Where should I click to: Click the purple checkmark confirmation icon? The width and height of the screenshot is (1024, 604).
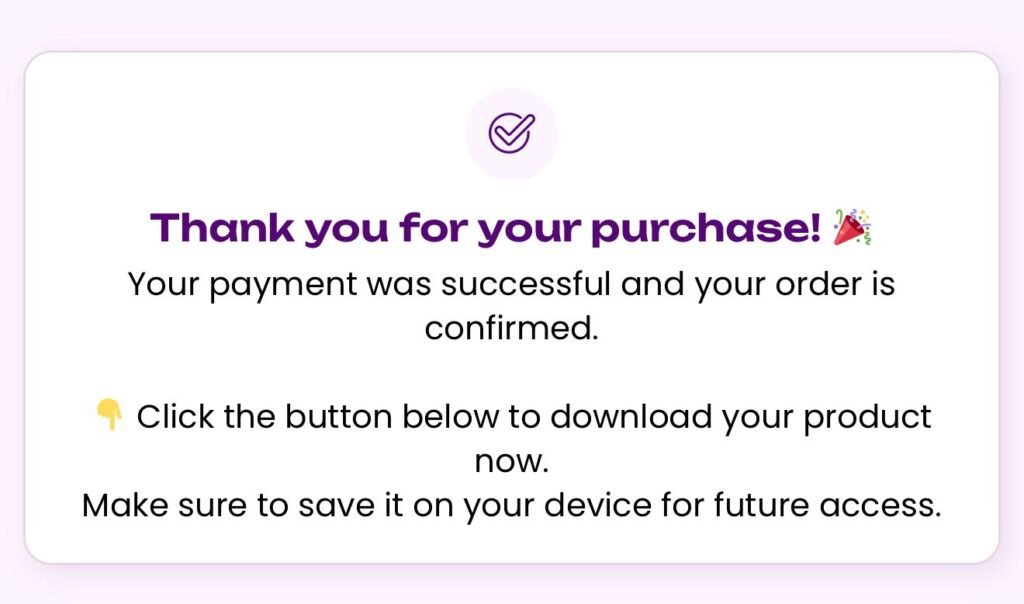point(512,134)
